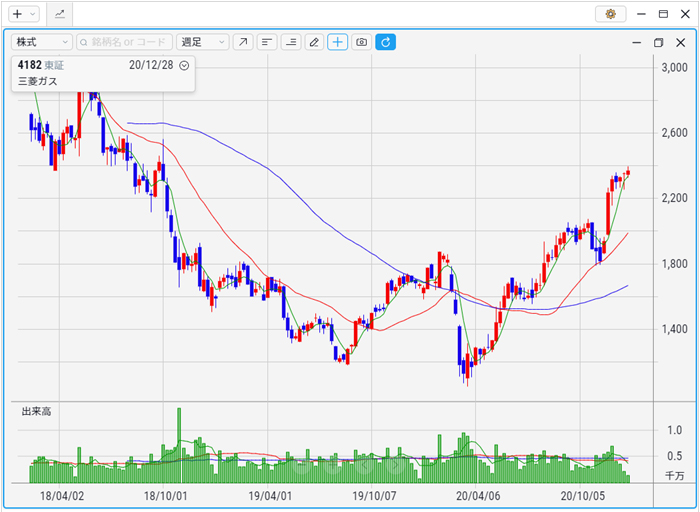Click the left-aligned lines icon
The height and width of the screenshot is (512, 700).
click(267, 42)
